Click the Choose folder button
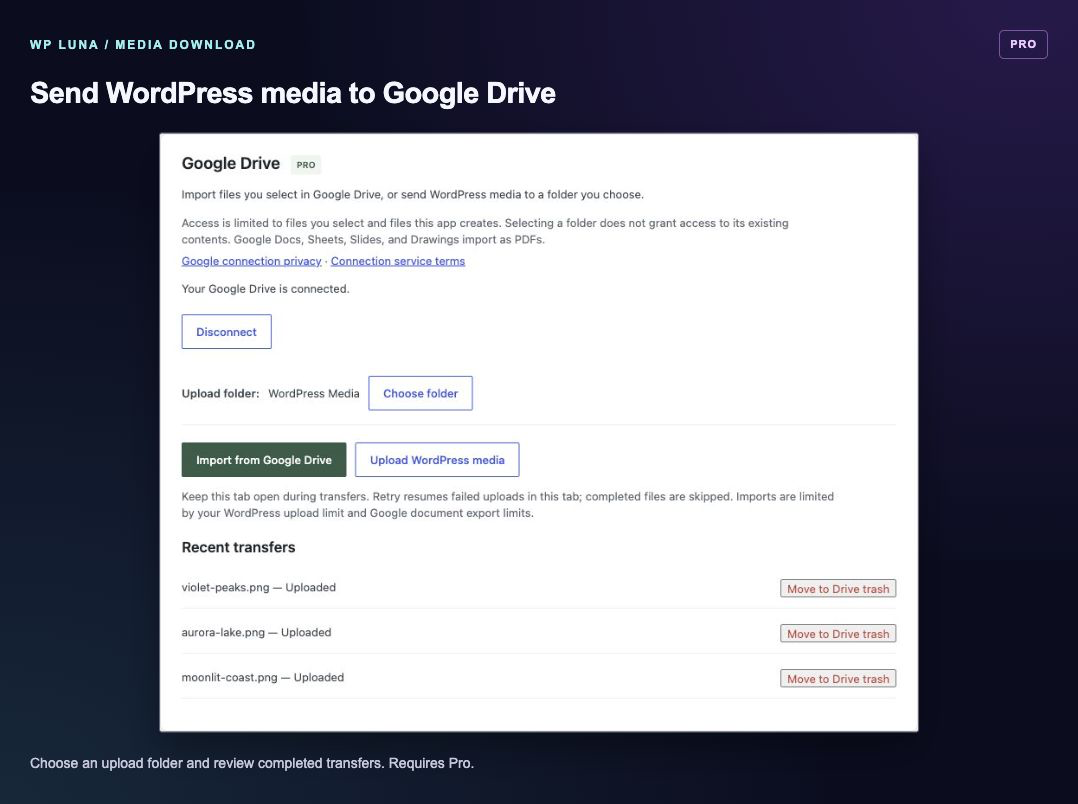 420,393
